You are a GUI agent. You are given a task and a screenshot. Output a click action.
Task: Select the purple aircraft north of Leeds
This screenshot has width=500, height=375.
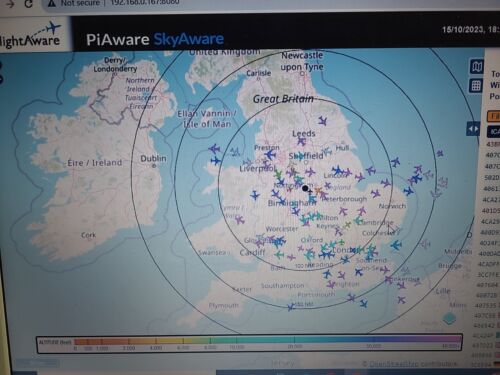322,121
